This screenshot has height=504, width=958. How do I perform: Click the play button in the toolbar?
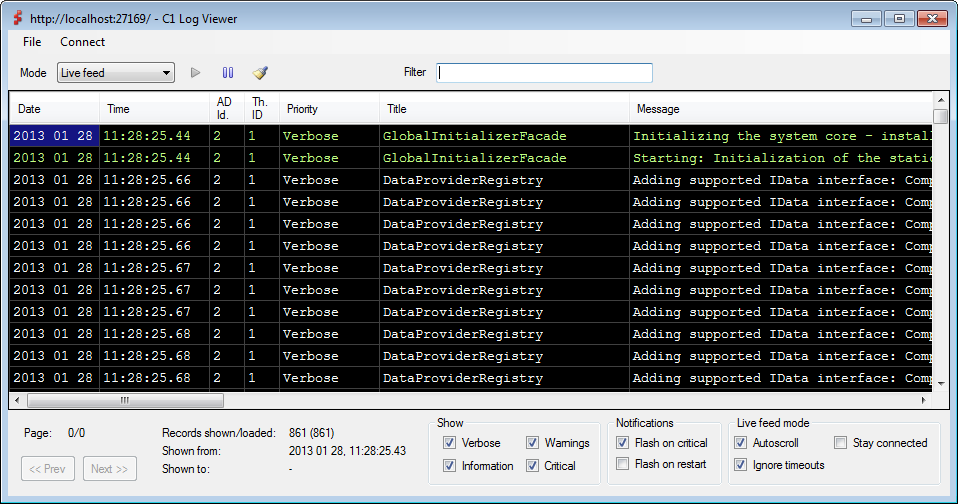coord(196,73)
